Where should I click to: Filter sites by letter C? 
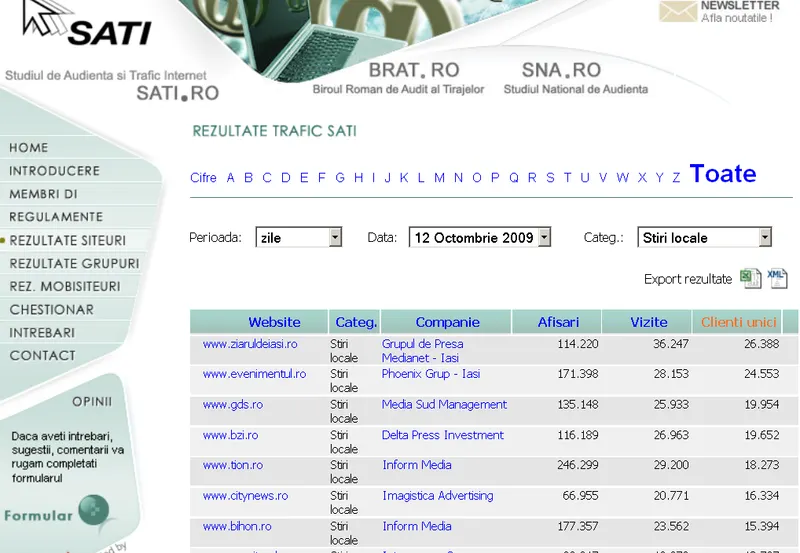pos(267,178)
